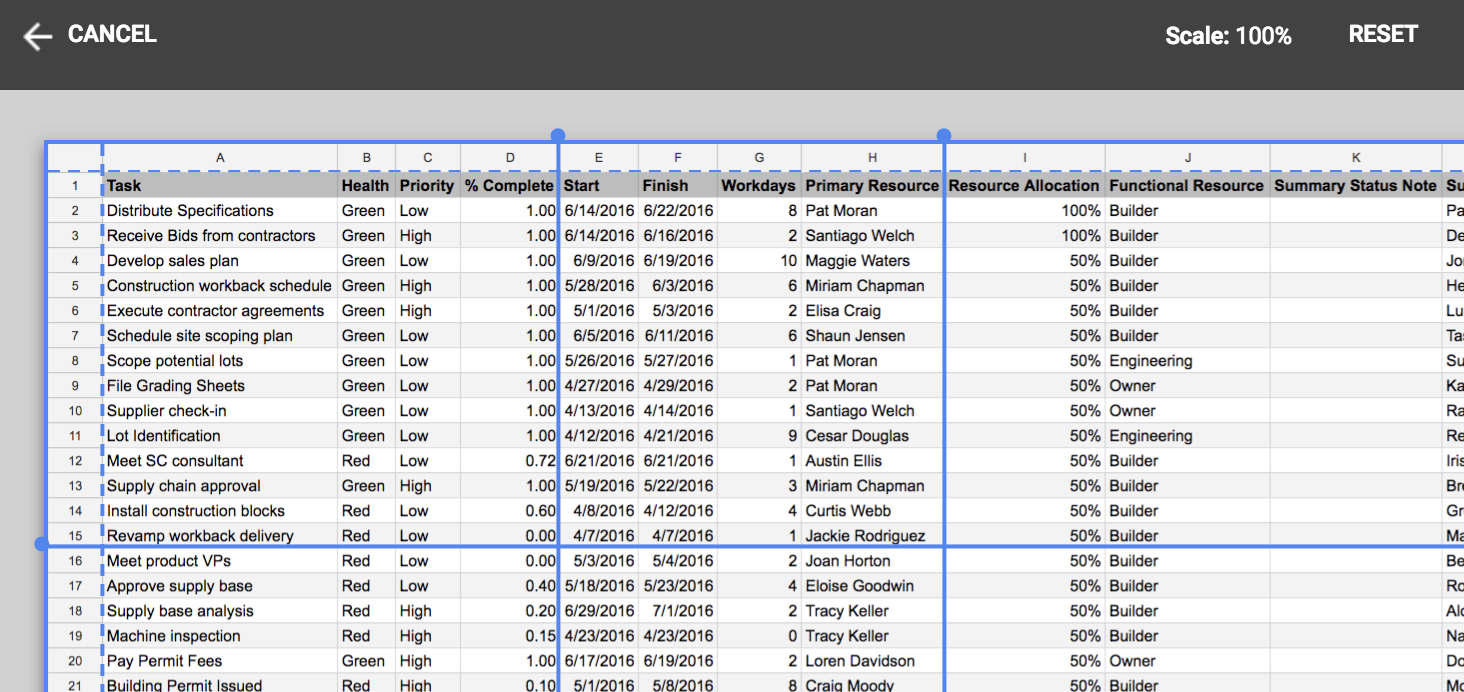Click the "Jackie Rodriguez" resource cell
The height and width of the screenshot is (692, 1464).
(872, 536)
